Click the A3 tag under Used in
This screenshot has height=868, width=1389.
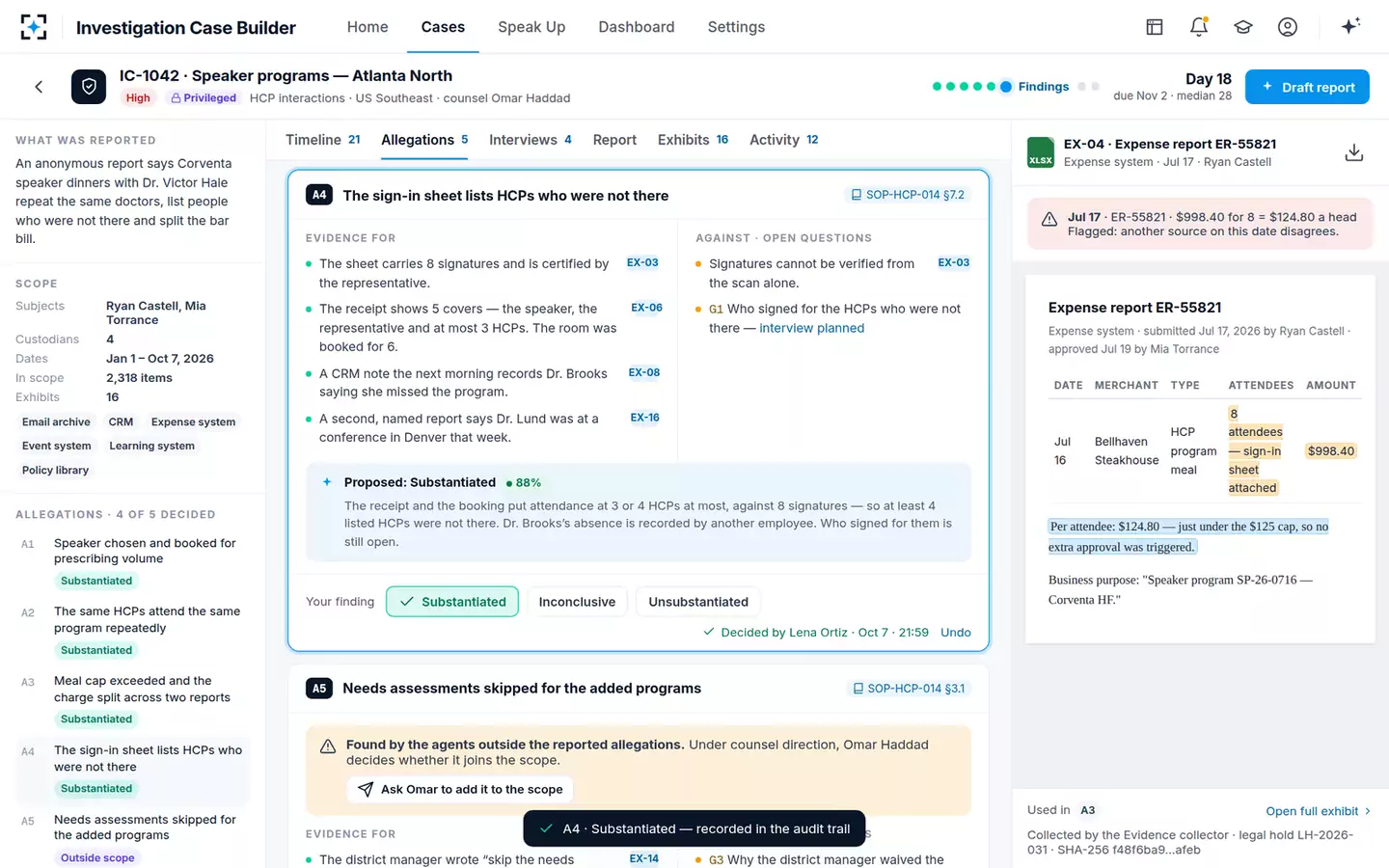point(1088,810)
